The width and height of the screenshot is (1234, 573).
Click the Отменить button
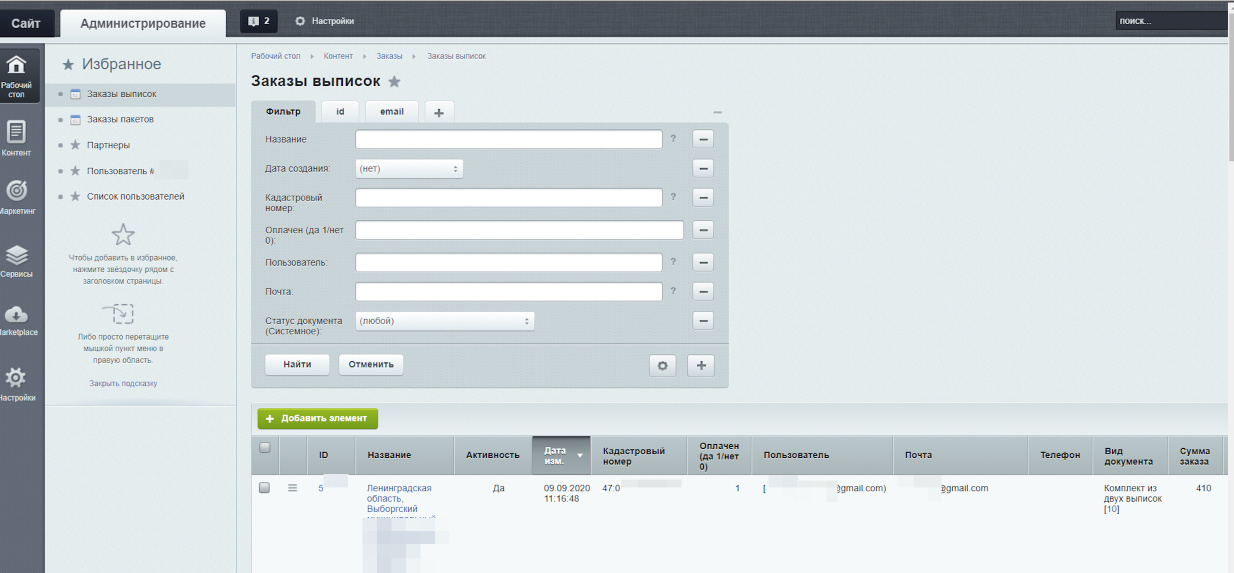pyautogui.click(x=371, y=365)
